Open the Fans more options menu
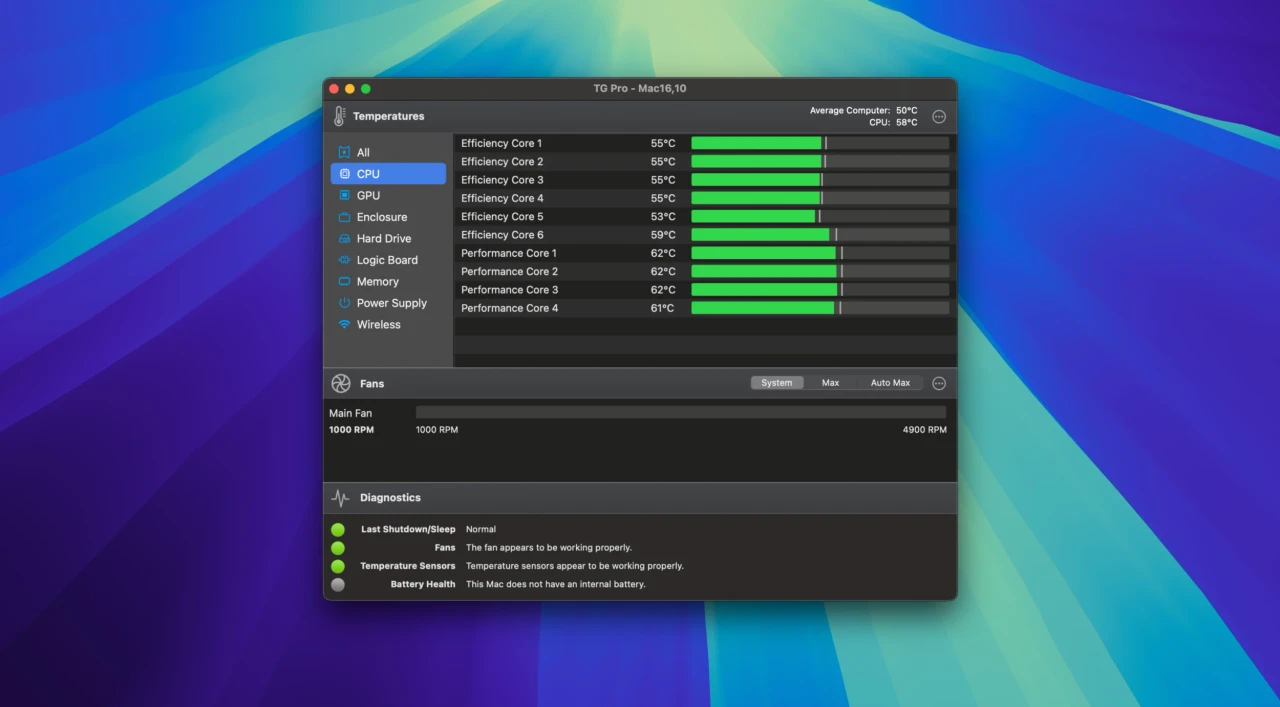Image resolution: width=1280 pixels, height=707 pixels. pos(939,383)
